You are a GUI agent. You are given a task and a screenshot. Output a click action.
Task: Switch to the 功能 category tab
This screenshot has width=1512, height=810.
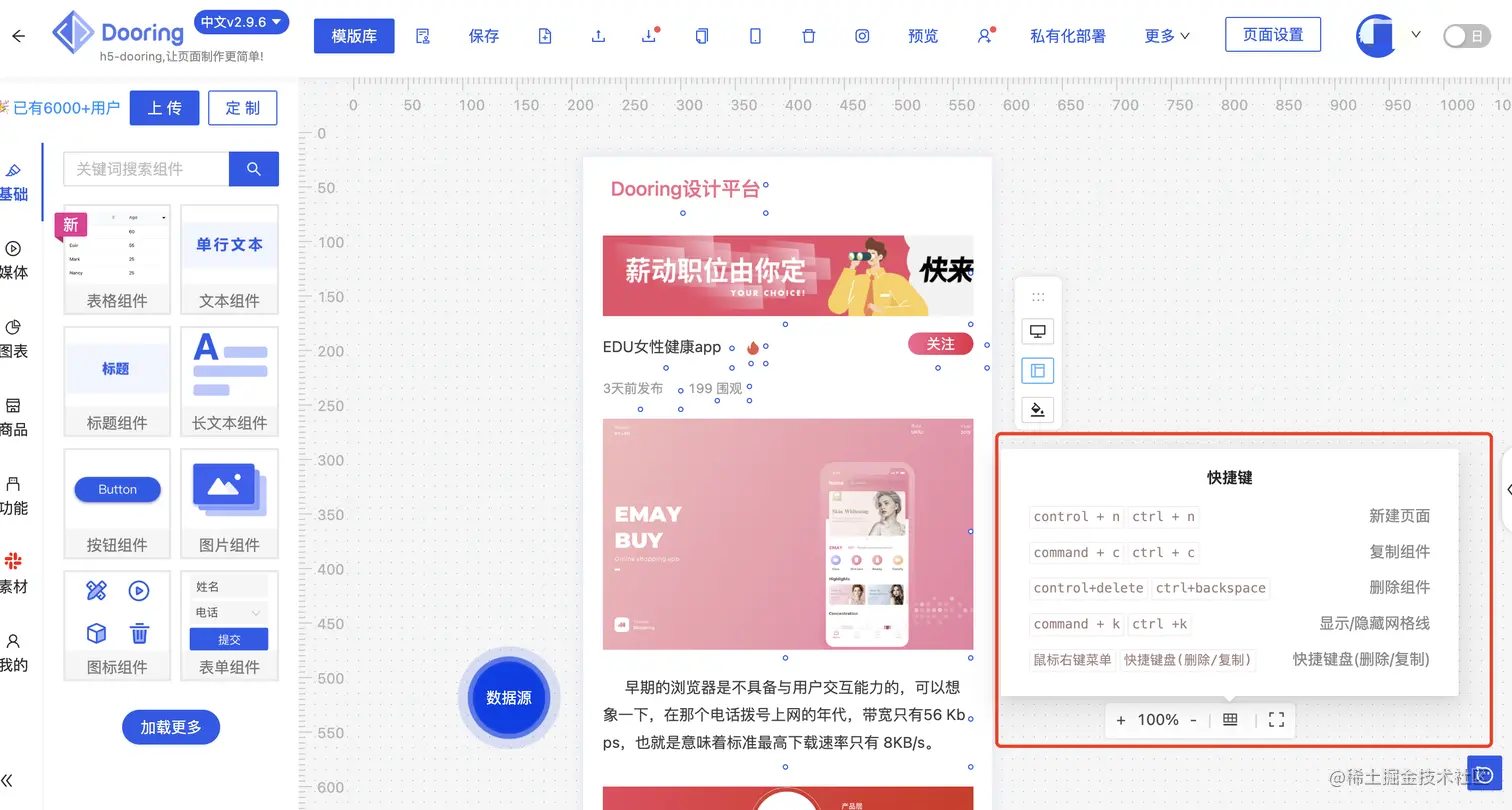13,496
